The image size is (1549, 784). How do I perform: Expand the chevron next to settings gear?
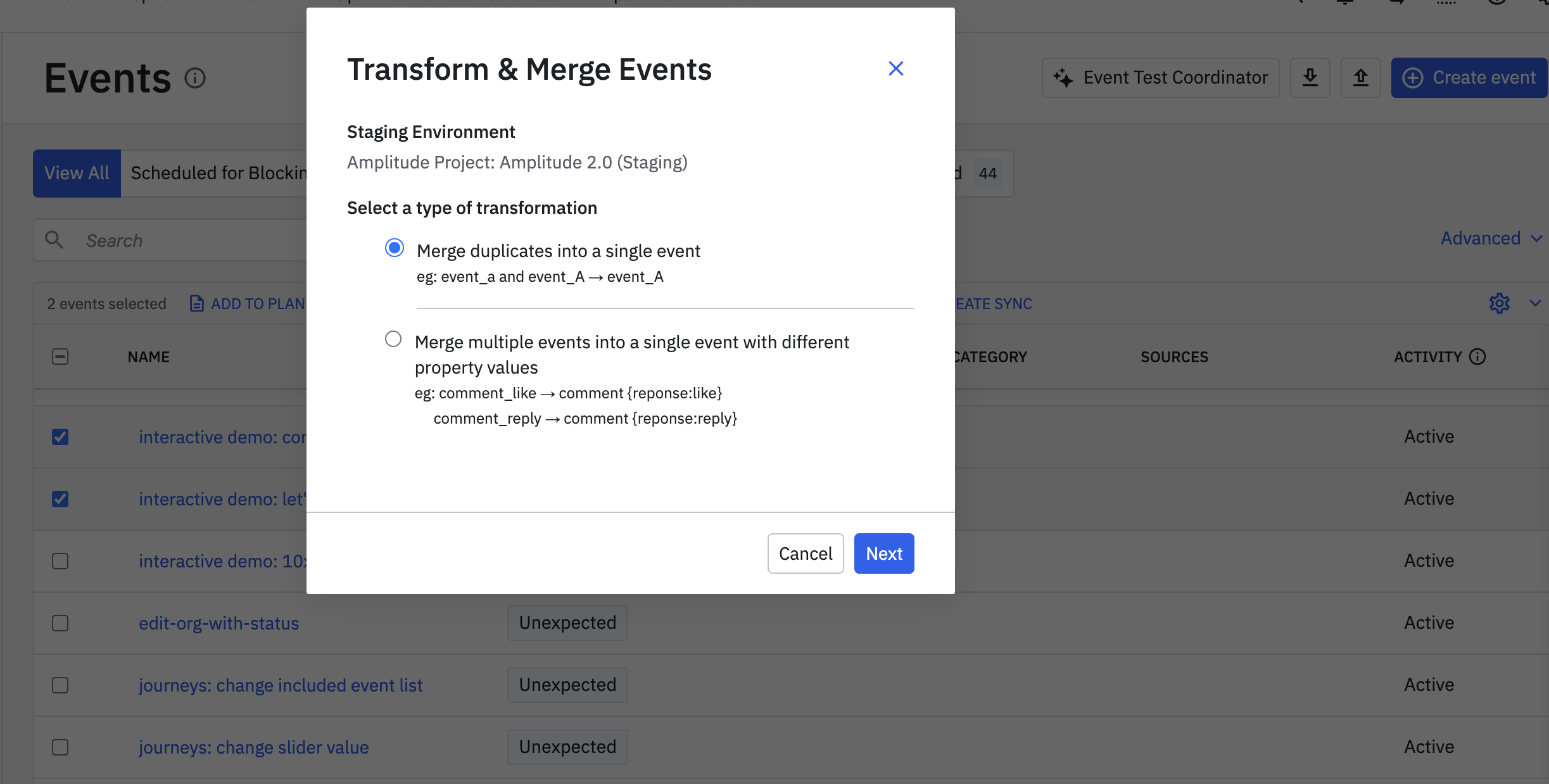(x=1535, y=303)
